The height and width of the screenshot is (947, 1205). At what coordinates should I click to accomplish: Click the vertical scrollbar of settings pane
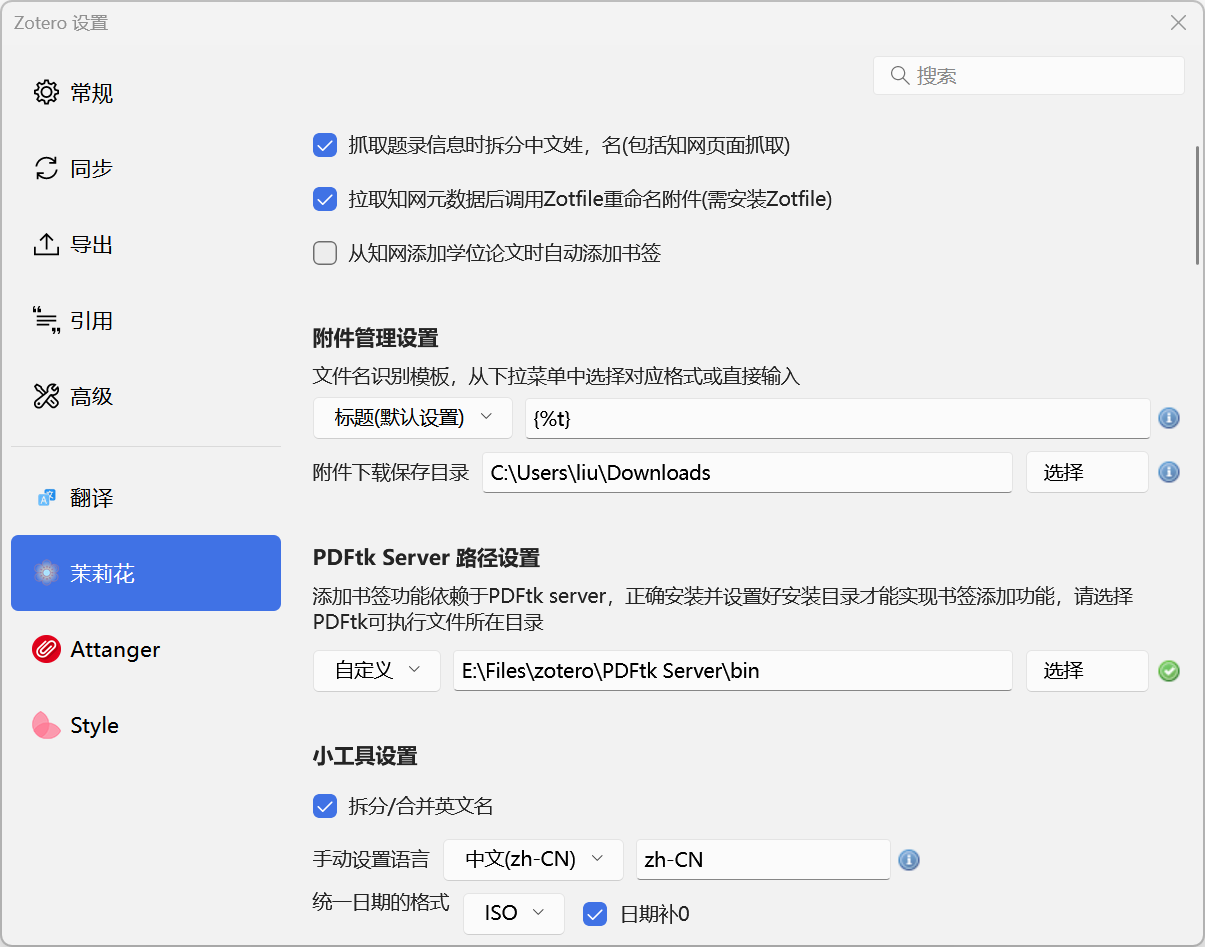1197,205
